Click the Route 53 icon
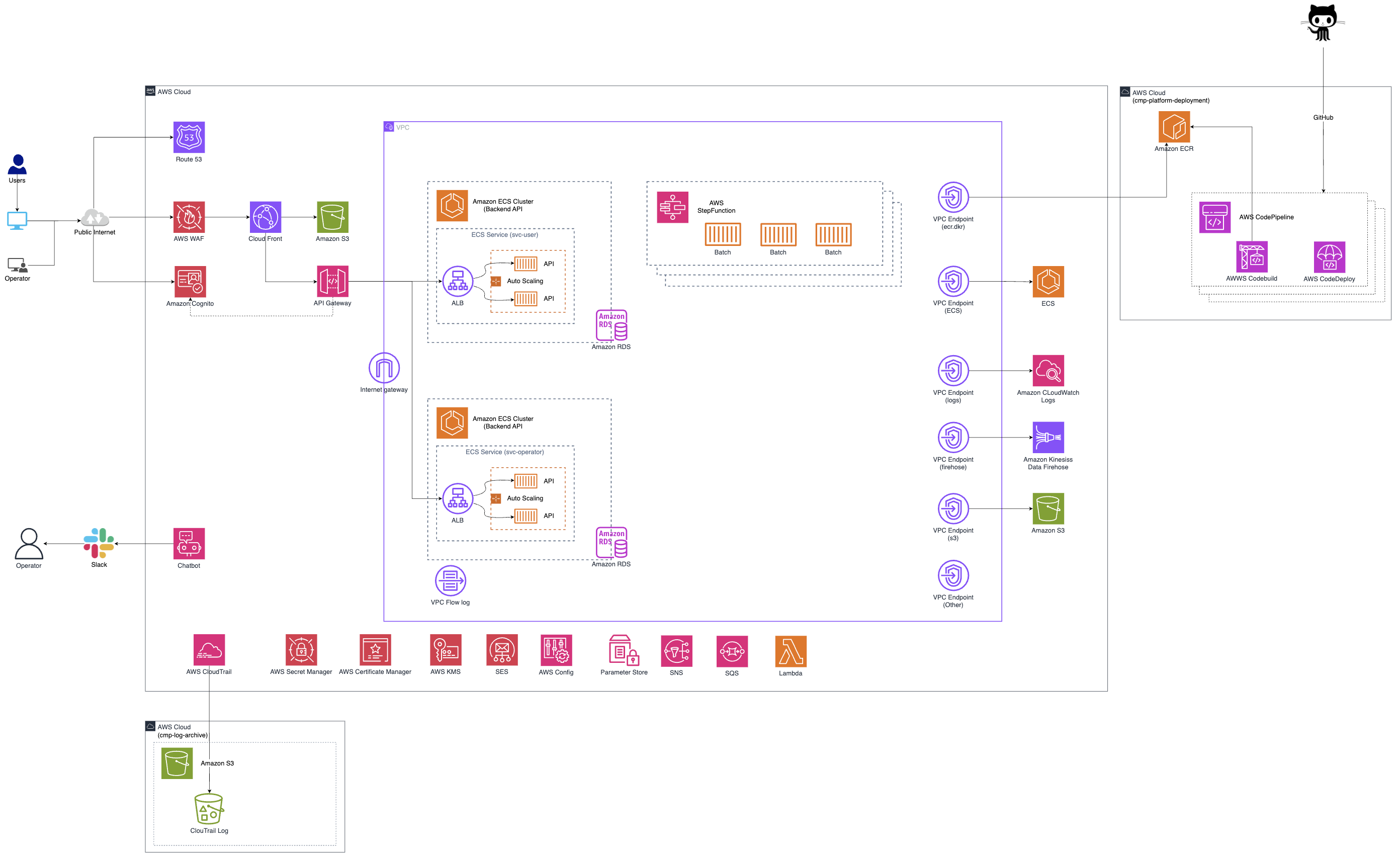This screenshot has width=1400, height=857. pyautogui.click(x=189, y=137)
